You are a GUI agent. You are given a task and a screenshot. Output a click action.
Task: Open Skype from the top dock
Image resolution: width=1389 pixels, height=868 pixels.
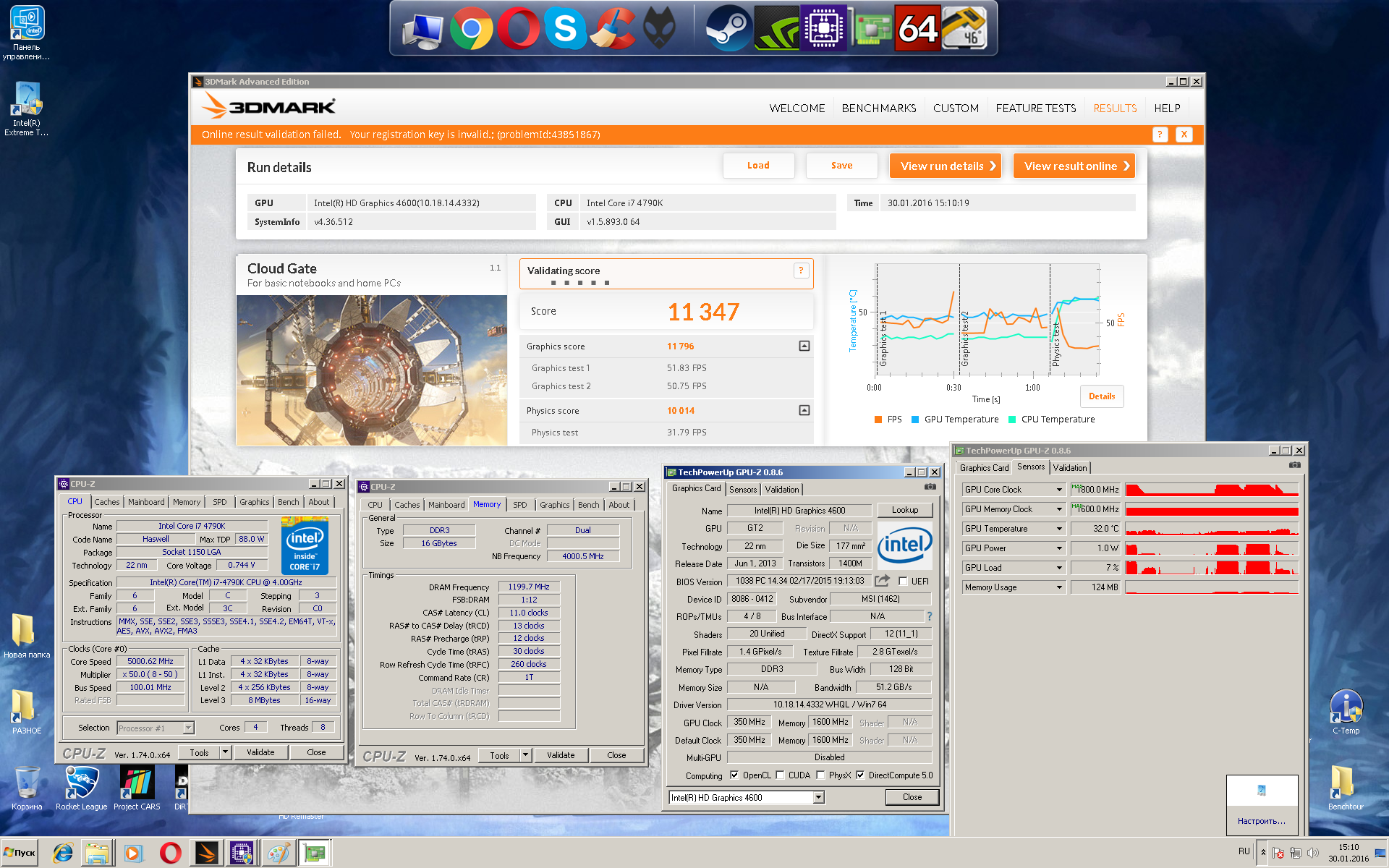point(565,29)
